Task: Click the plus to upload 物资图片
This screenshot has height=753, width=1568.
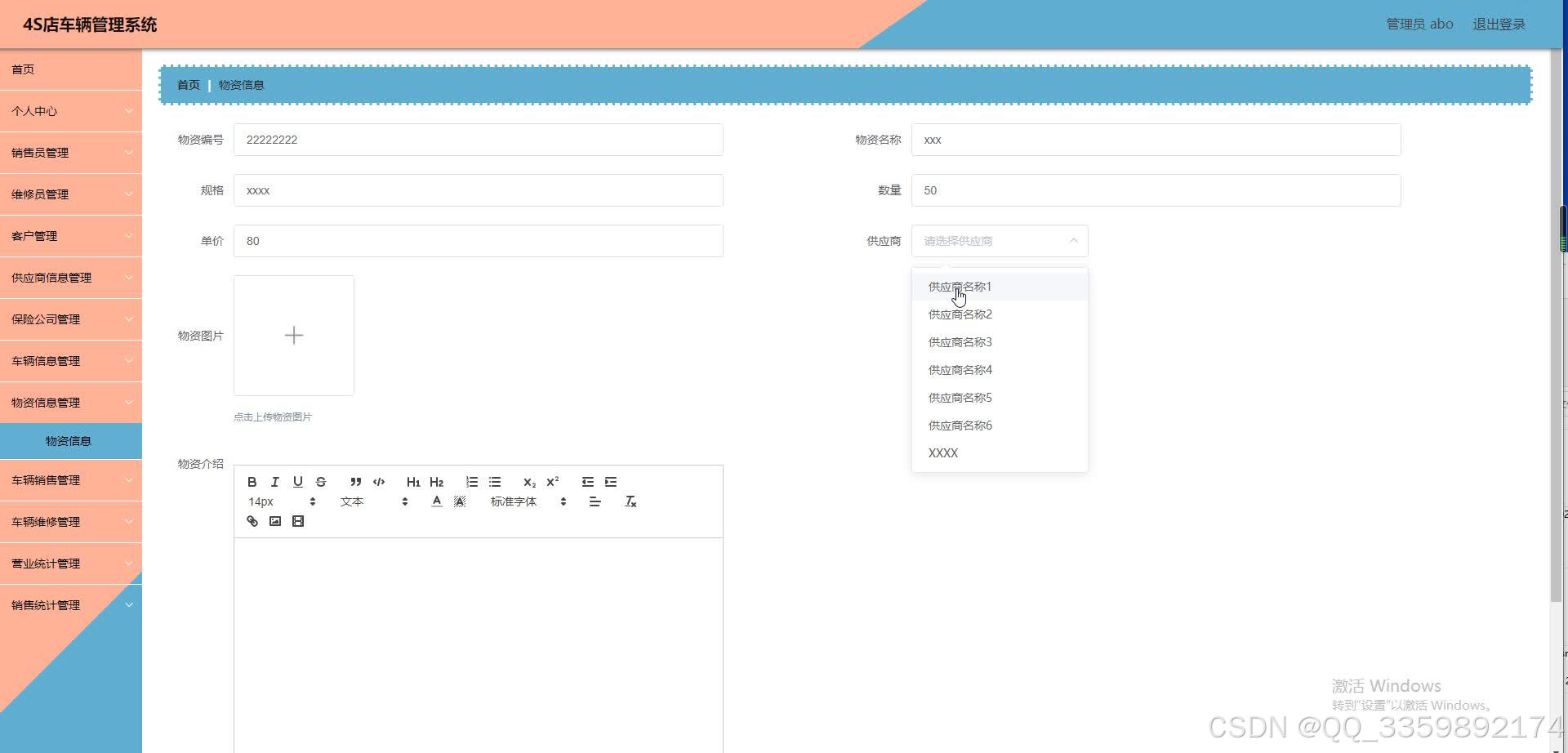Action: tap(294, 336)
